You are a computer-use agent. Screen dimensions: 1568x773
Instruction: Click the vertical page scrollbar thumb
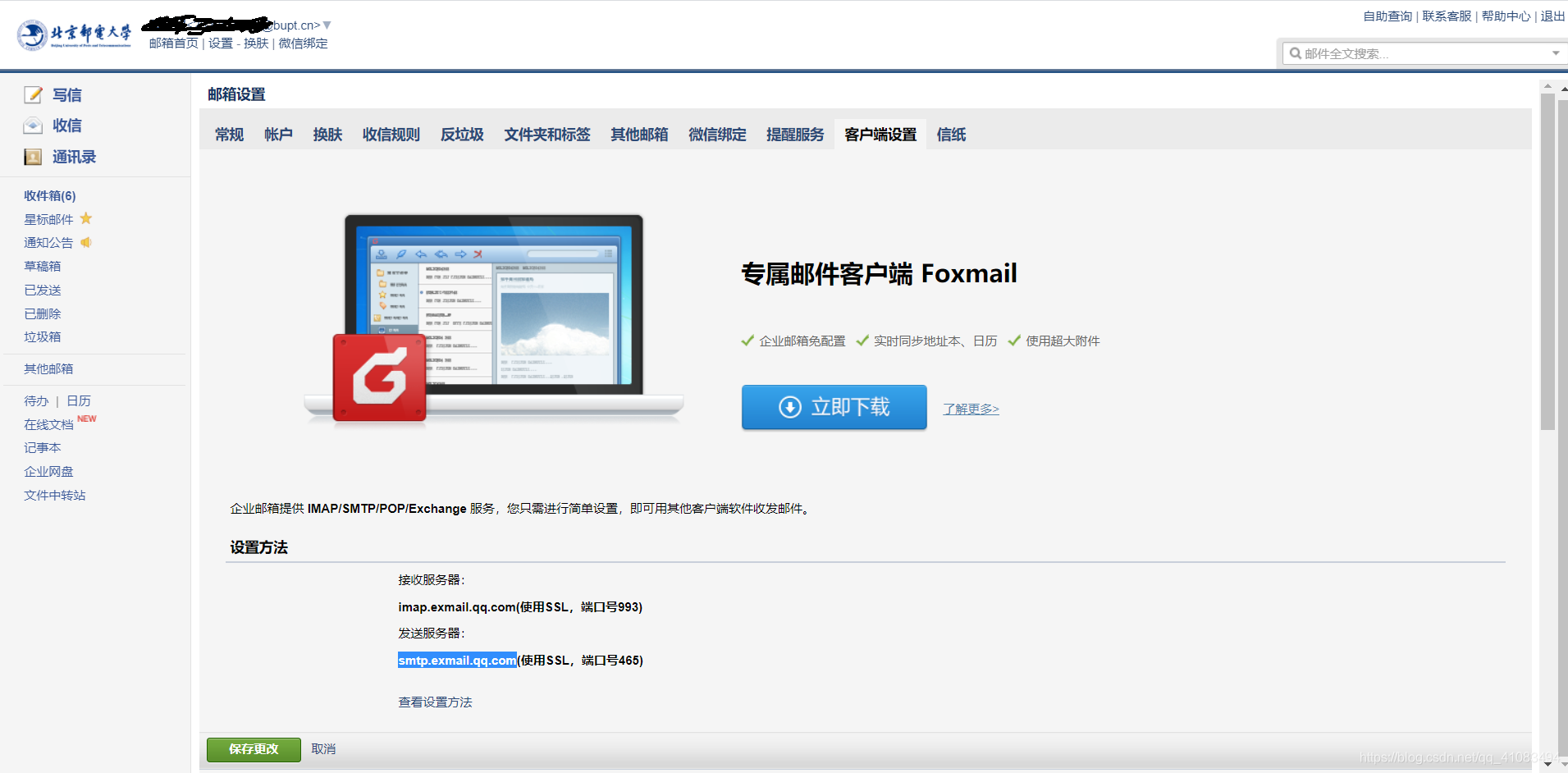[1547, 261]
